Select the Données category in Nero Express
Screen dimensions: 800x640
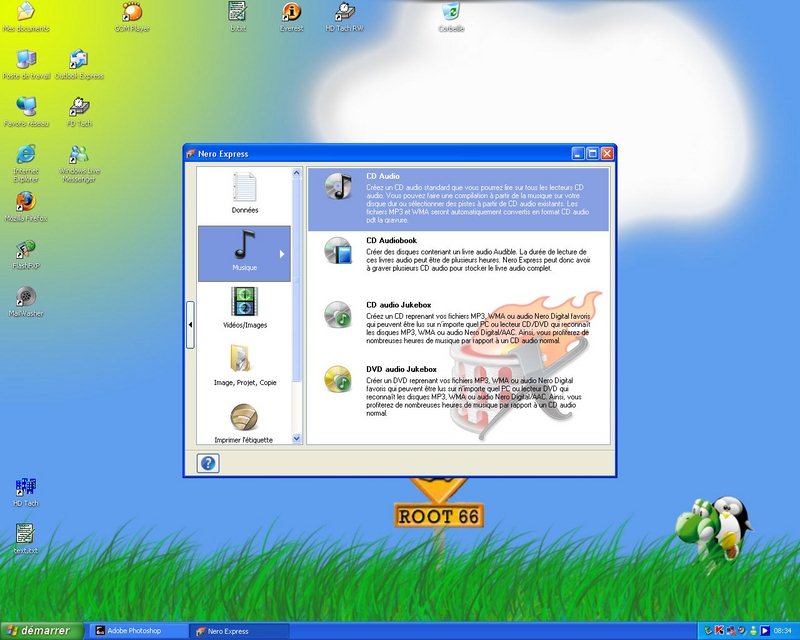click(244, 194)
